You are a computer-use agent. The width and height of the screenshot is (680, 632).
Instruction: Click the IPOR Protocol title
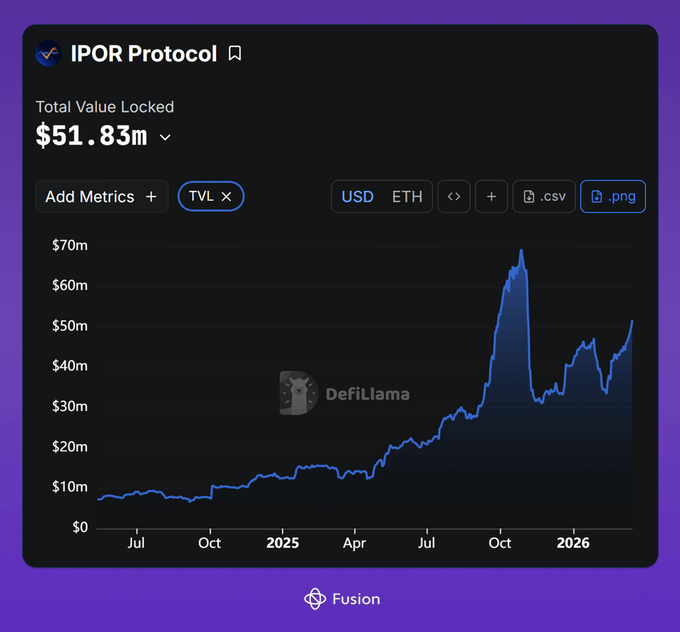(x=143, y=53)
